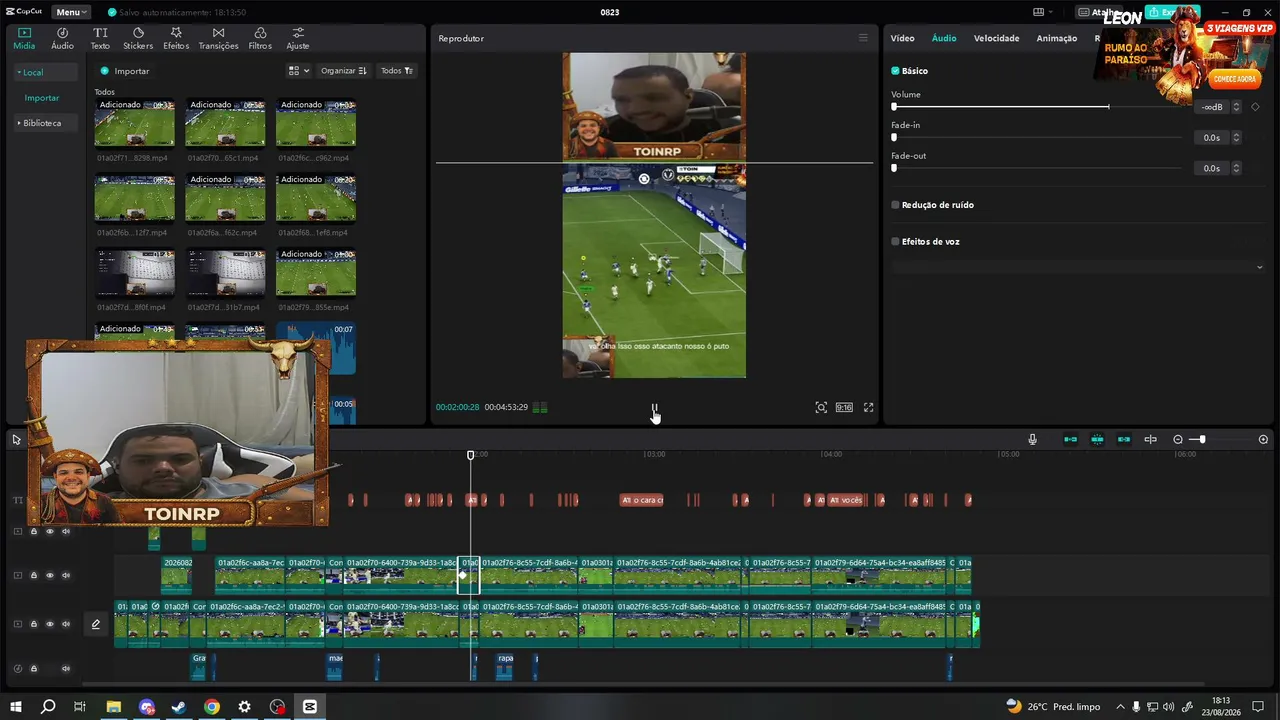Select media thumbnail 01a02f71...8298.mp4
The image size is (1280, 720).
(134, 122)
